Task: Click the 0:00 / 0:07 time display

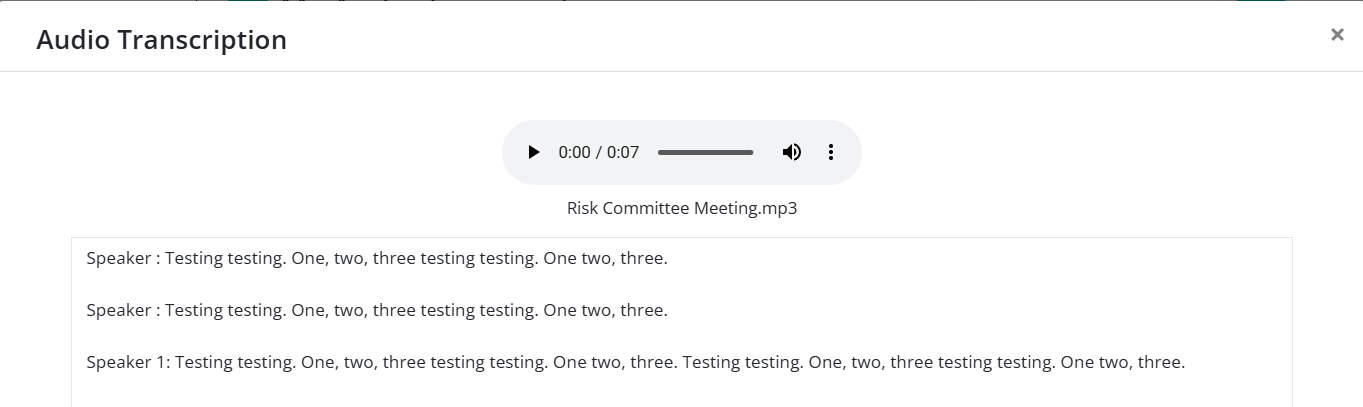Action: pyautogui.click(x=598, y=153)
